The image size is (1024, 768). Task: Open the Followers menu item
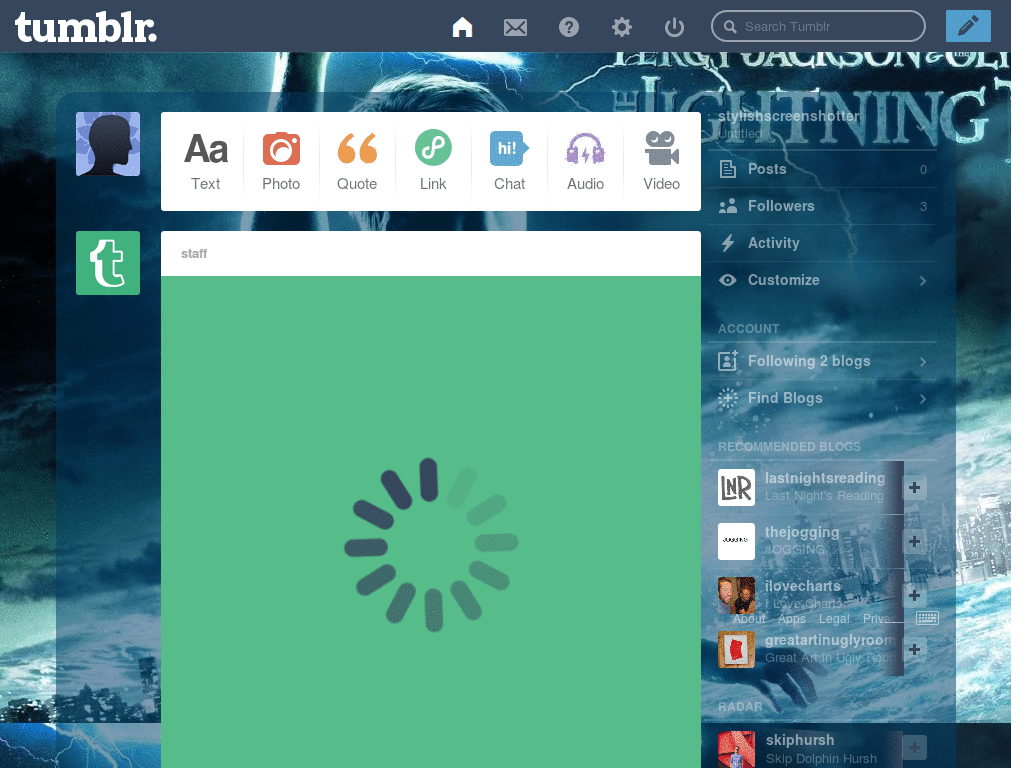[822, 206]
